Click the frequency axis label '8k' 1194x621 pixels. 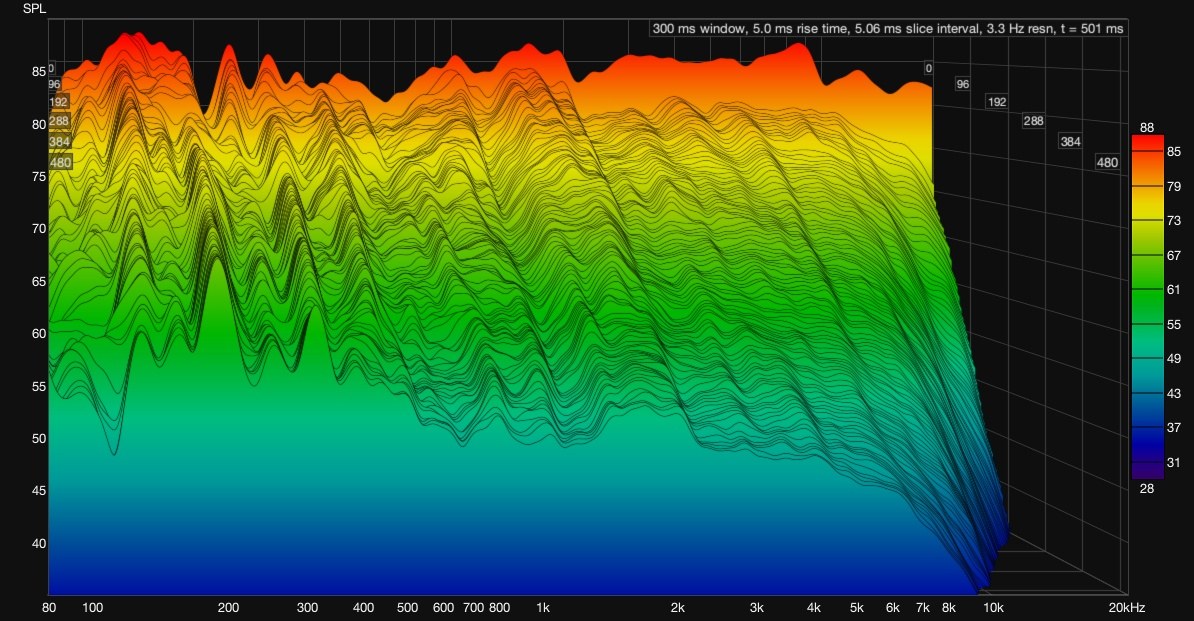pyautogui.click(x=949, y=607)
